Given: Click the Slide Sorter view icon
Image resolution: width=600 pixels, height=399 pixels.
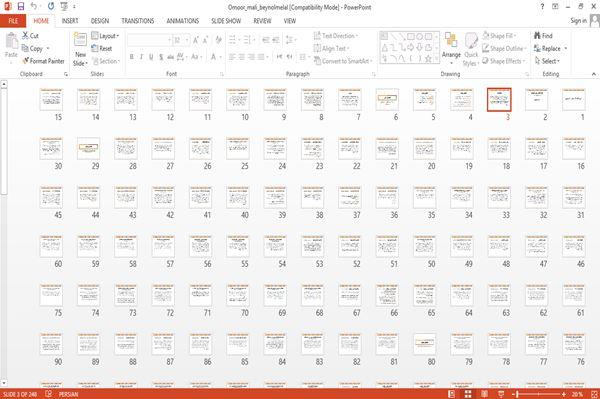Looking at the screenshot, I should 468,394.
